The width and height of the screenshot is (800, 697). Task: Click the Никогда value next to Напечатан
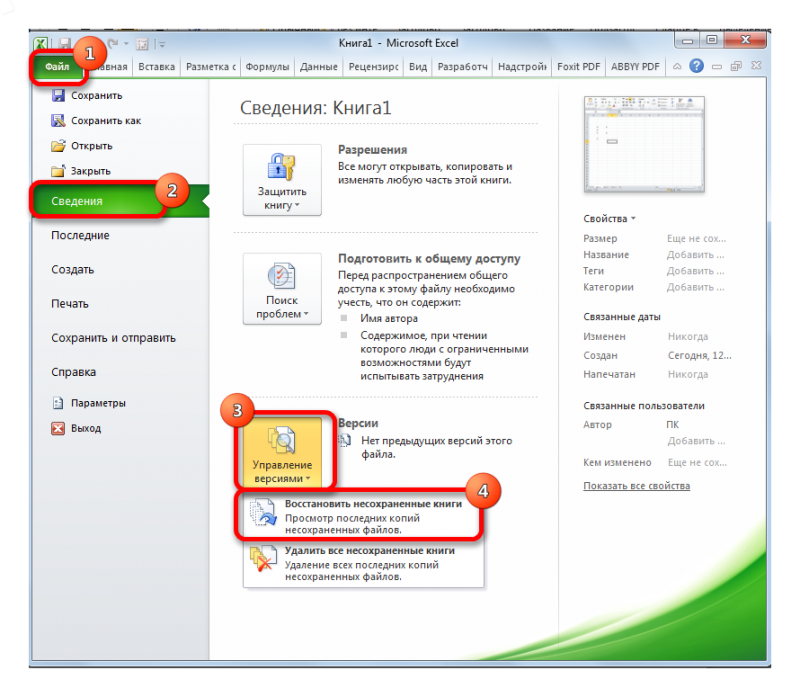[688, 375]
